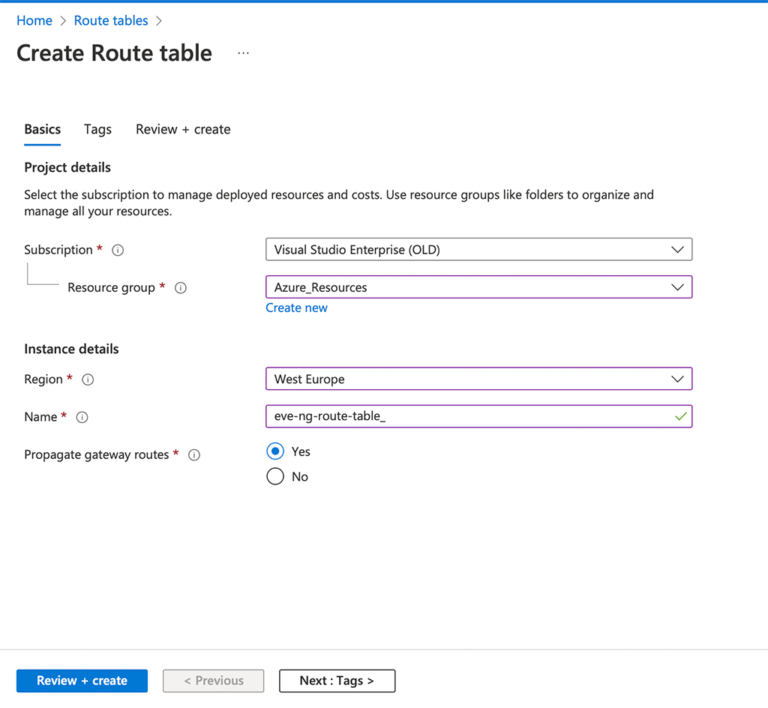Click the info icon next to Subscription
This screenshot has height=708, width=768.
118,250
